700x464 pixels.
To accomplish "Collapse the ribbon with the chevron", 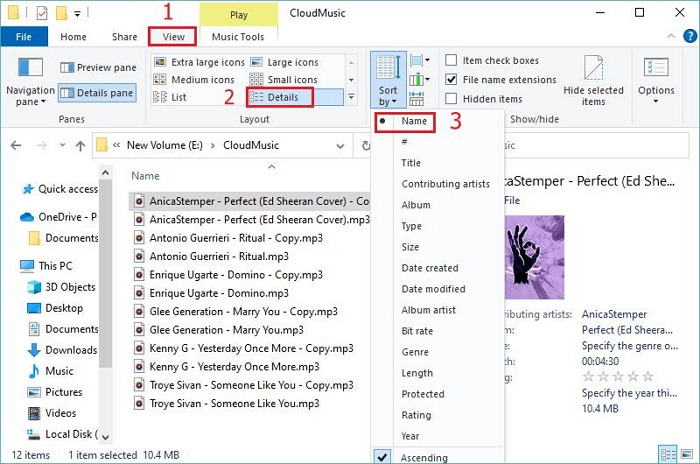I will pyautogui.click(x=671, y=36).
